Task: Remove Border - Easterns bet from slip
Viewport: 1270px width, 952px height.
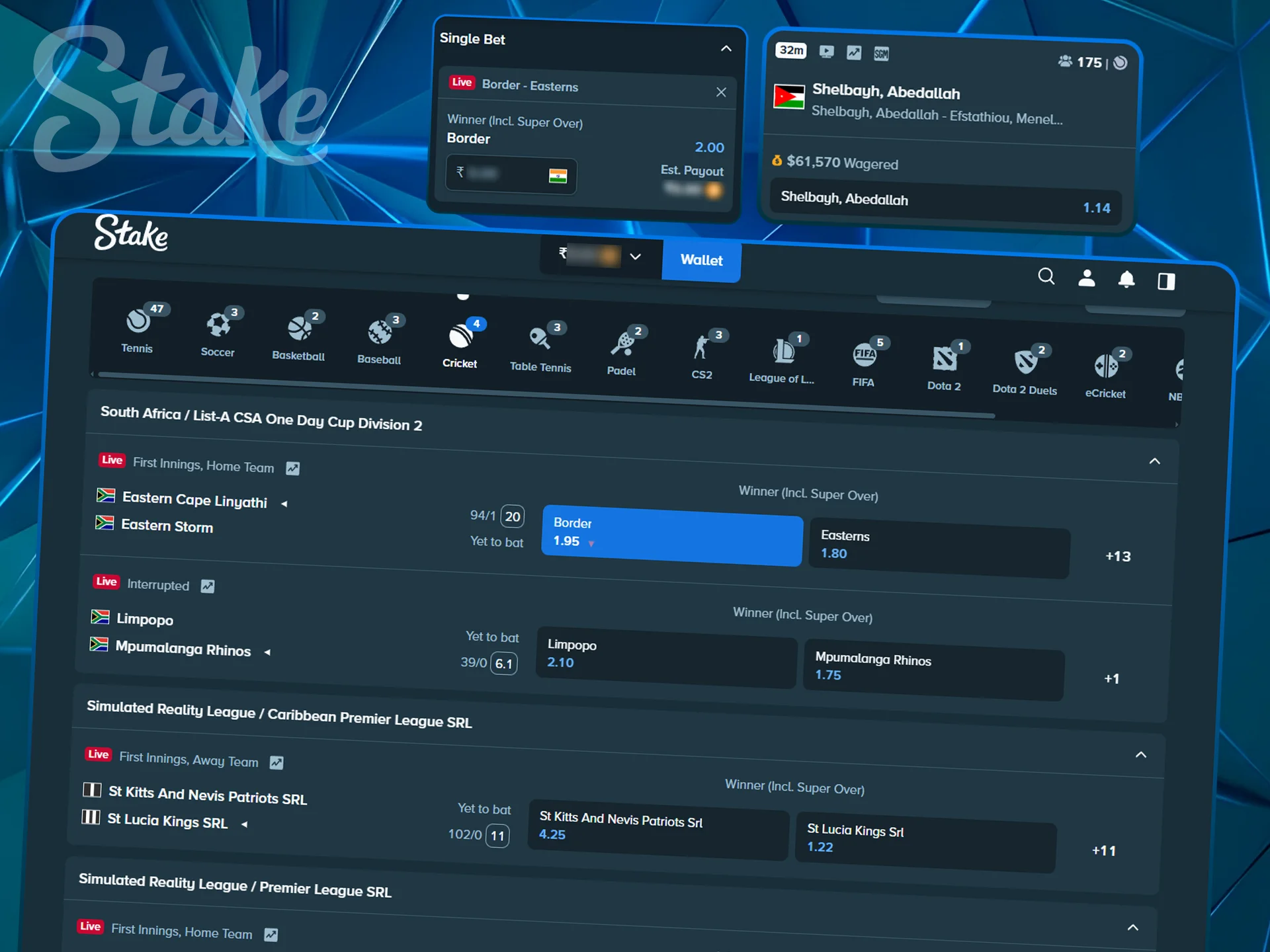Action: [721, 92]
